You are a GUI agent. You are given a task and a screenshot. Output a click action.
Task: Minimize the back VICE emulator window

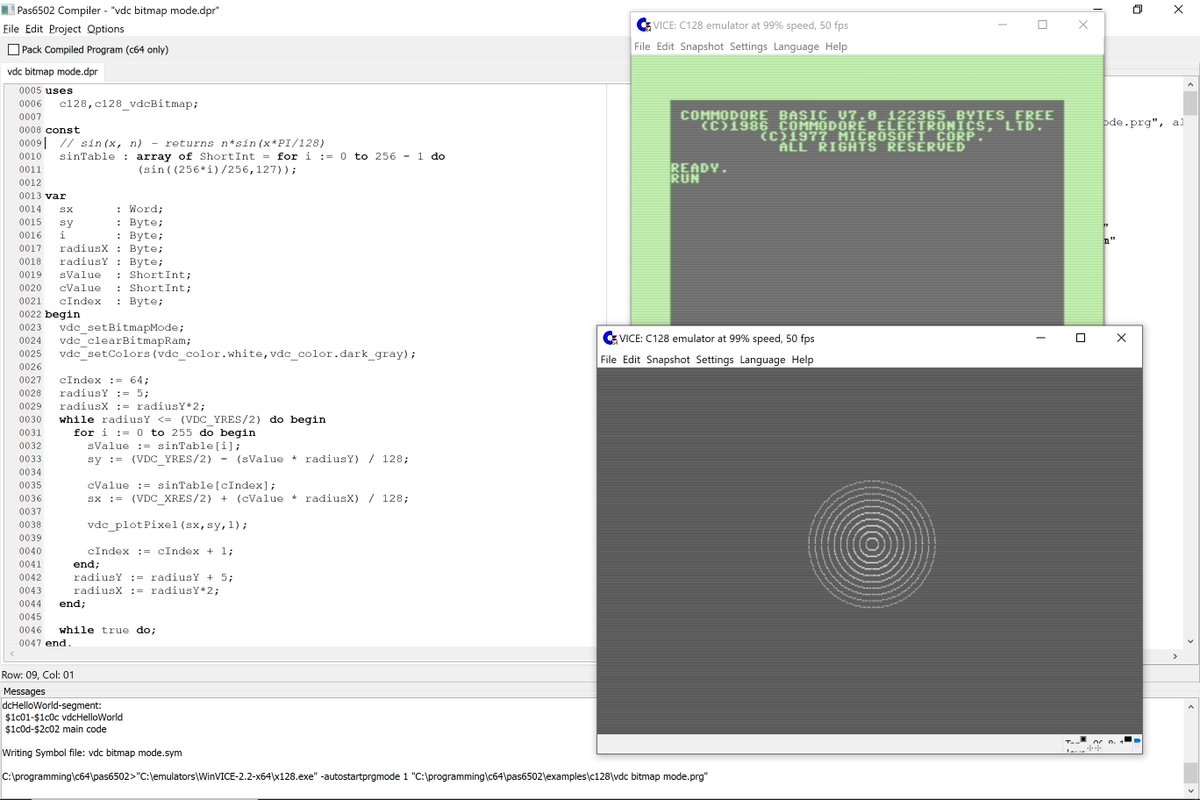pyautogui.click(x=1001, y=25)
